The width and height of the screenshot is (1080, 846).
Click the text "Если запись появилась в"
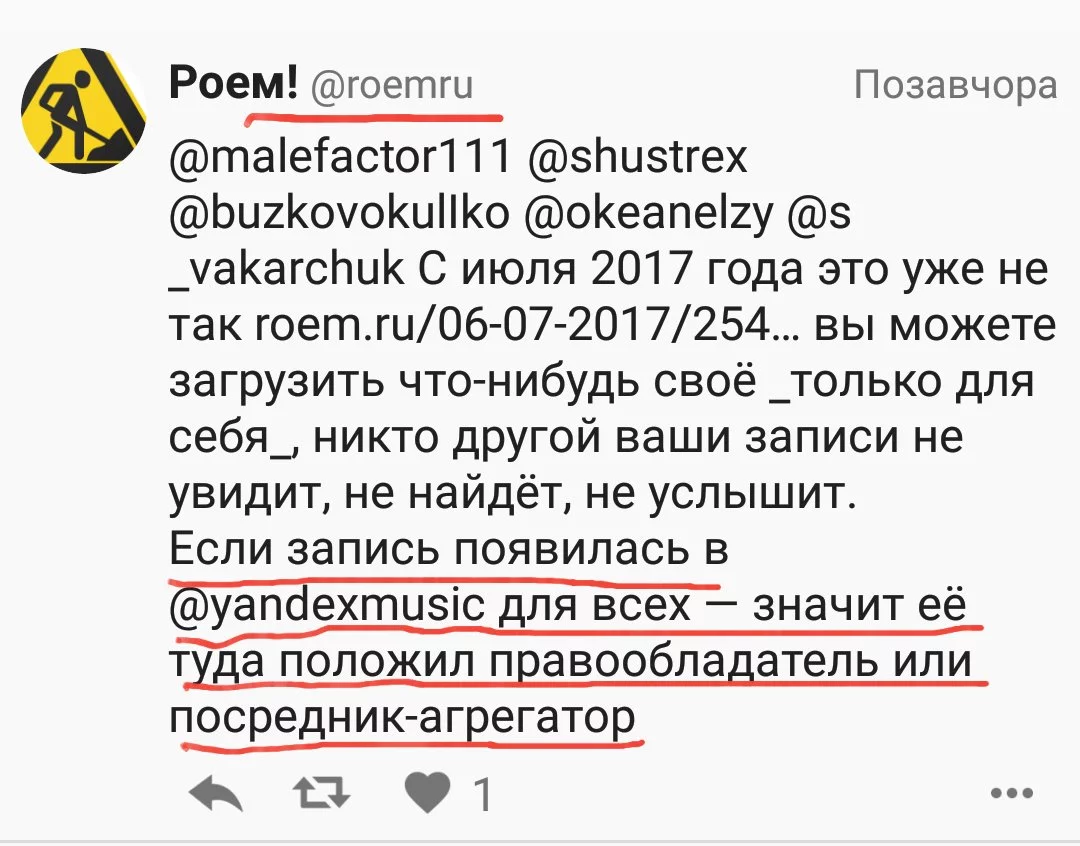[448, 551]
